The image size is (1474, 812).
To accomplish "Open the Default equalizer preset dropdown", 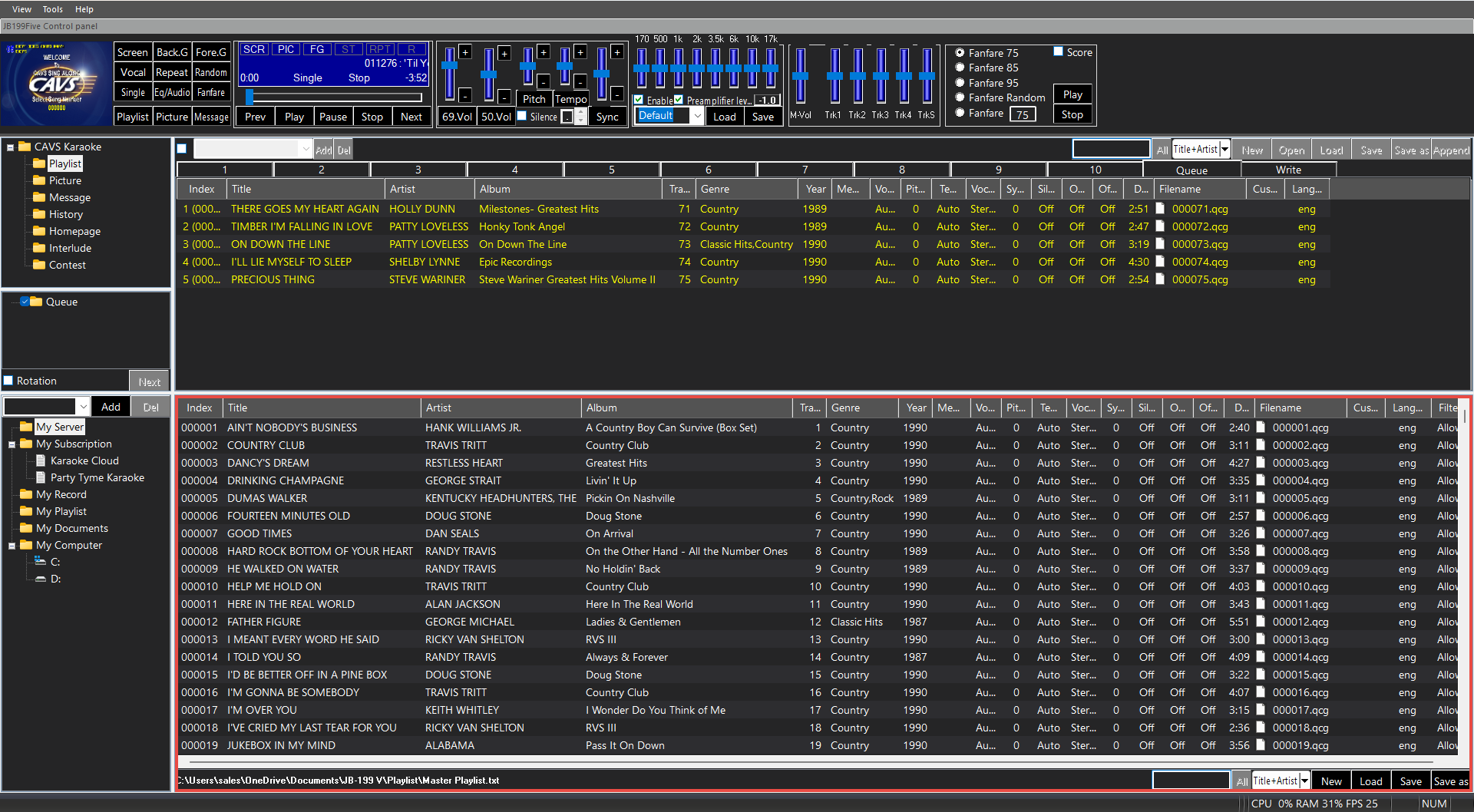I will [696, 116].
